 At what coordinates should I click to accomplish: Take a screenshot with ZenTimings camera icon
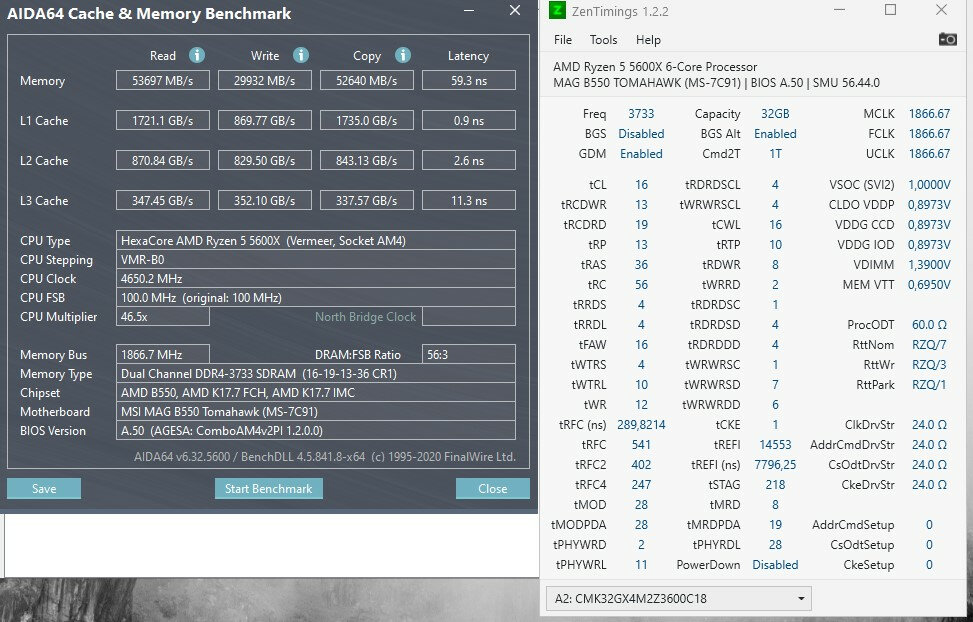(947, 40)
